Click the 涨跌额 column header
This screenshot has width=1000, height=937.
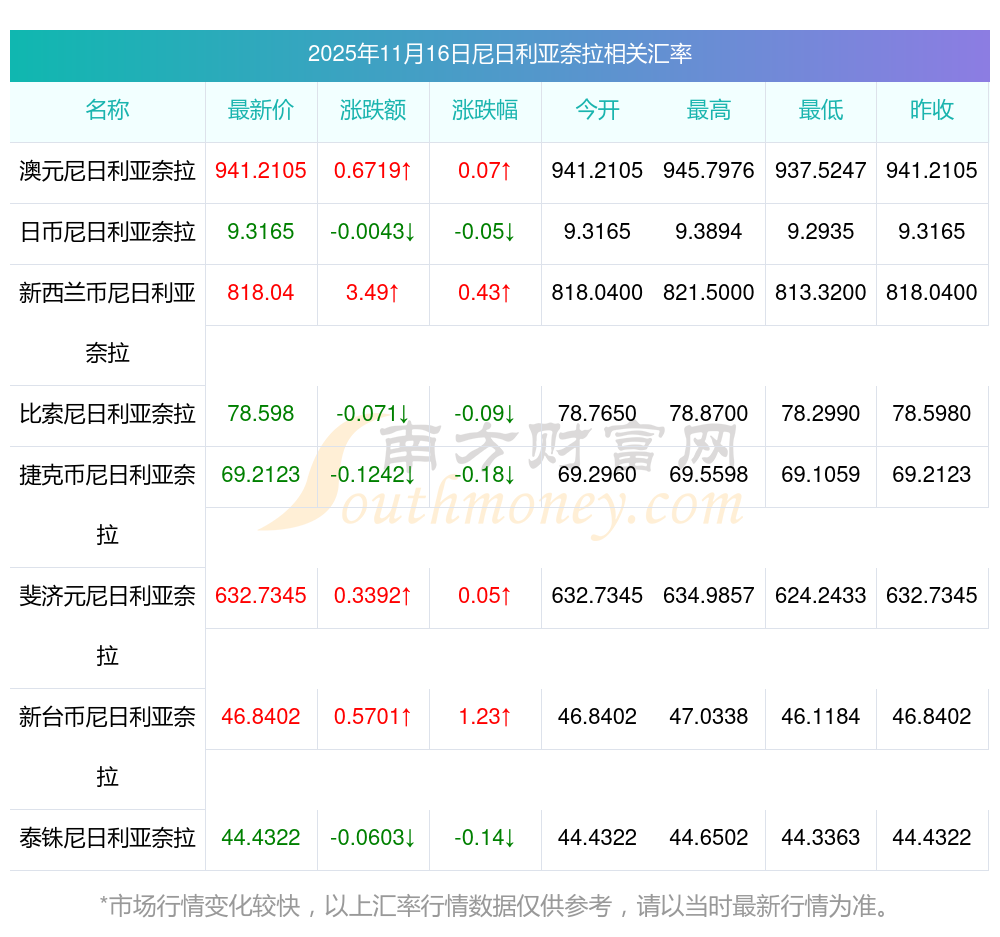click(373, 110)
